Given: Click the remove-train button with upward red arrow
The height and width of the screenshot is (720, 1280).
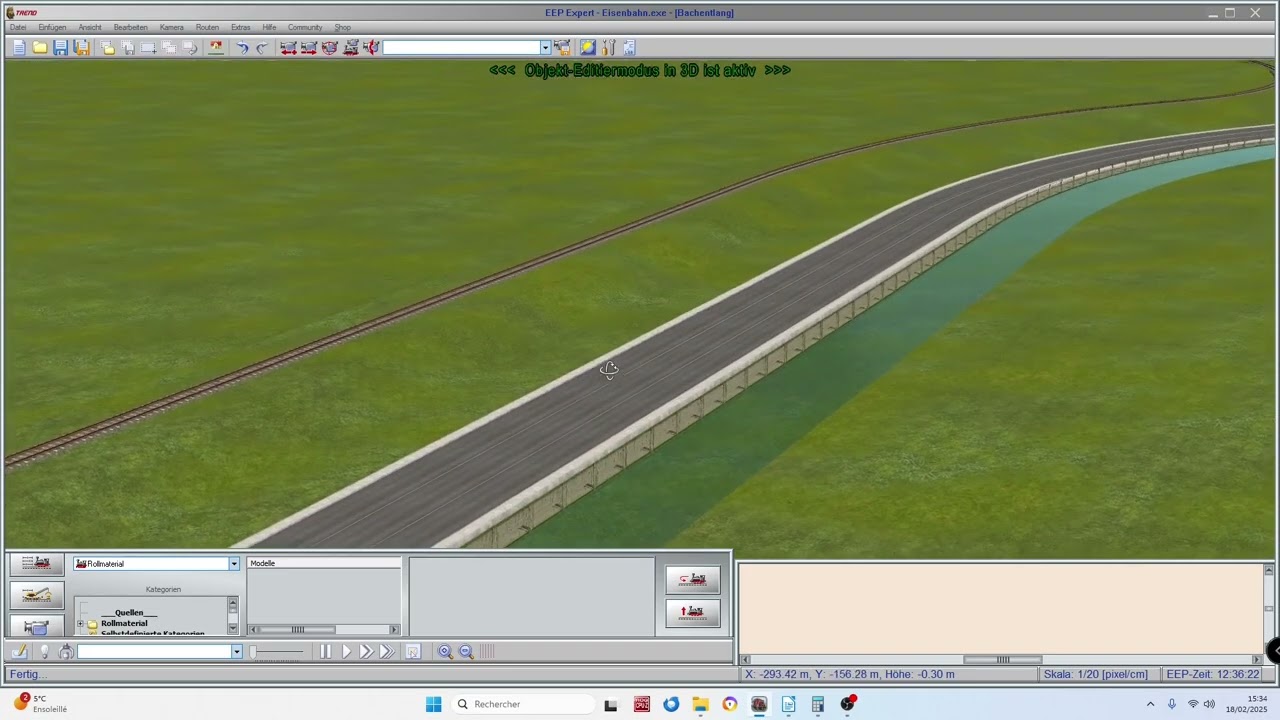Looking at the screenshot, I should click(693, 612).
